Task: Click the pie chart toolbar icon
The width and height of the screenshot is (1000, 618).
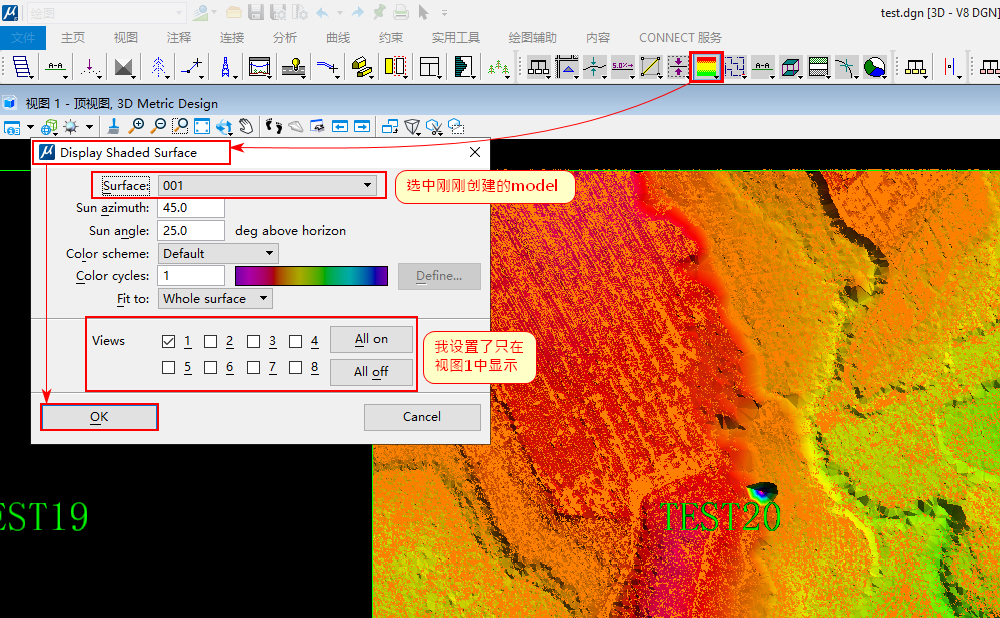Action: pos(874,67)
